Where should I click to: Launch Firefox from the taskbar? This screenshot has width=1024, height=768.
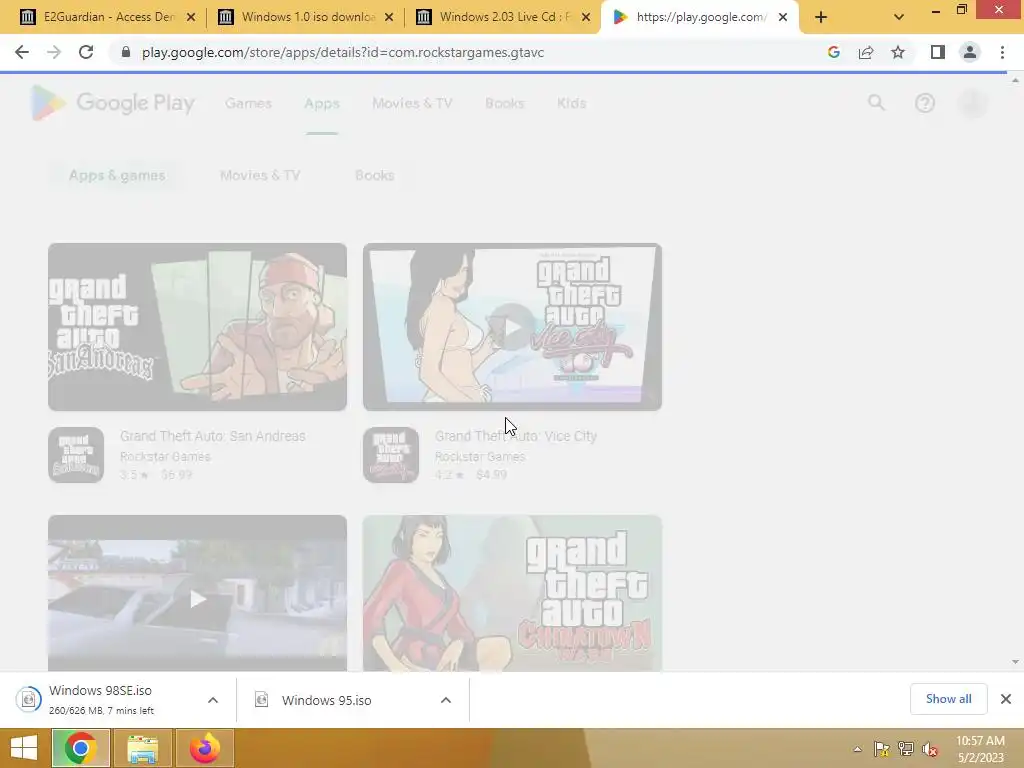tap(204, 748)
